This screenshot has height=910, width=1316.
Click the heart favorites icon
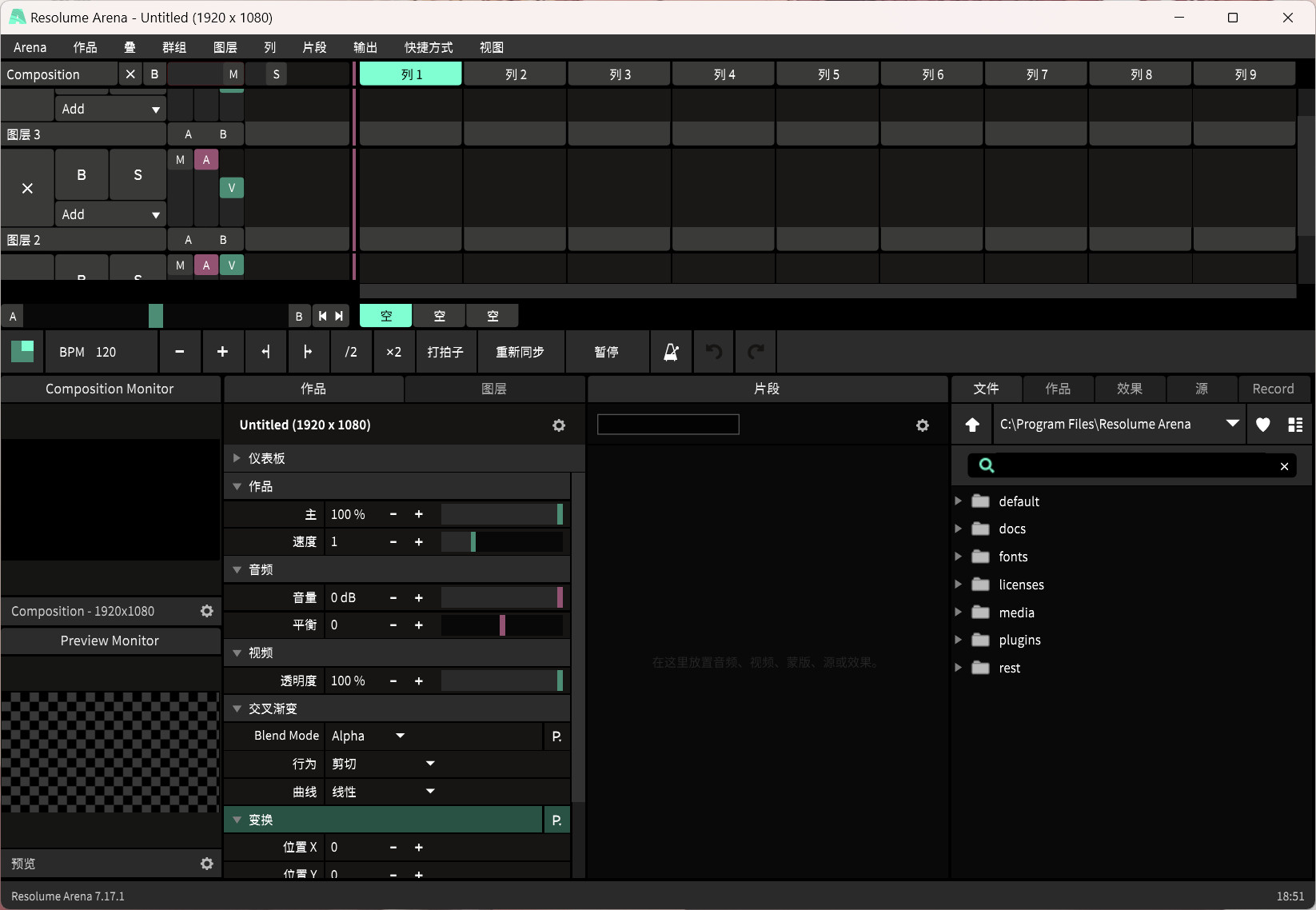pyautogui.click(x=1263, y=425)
